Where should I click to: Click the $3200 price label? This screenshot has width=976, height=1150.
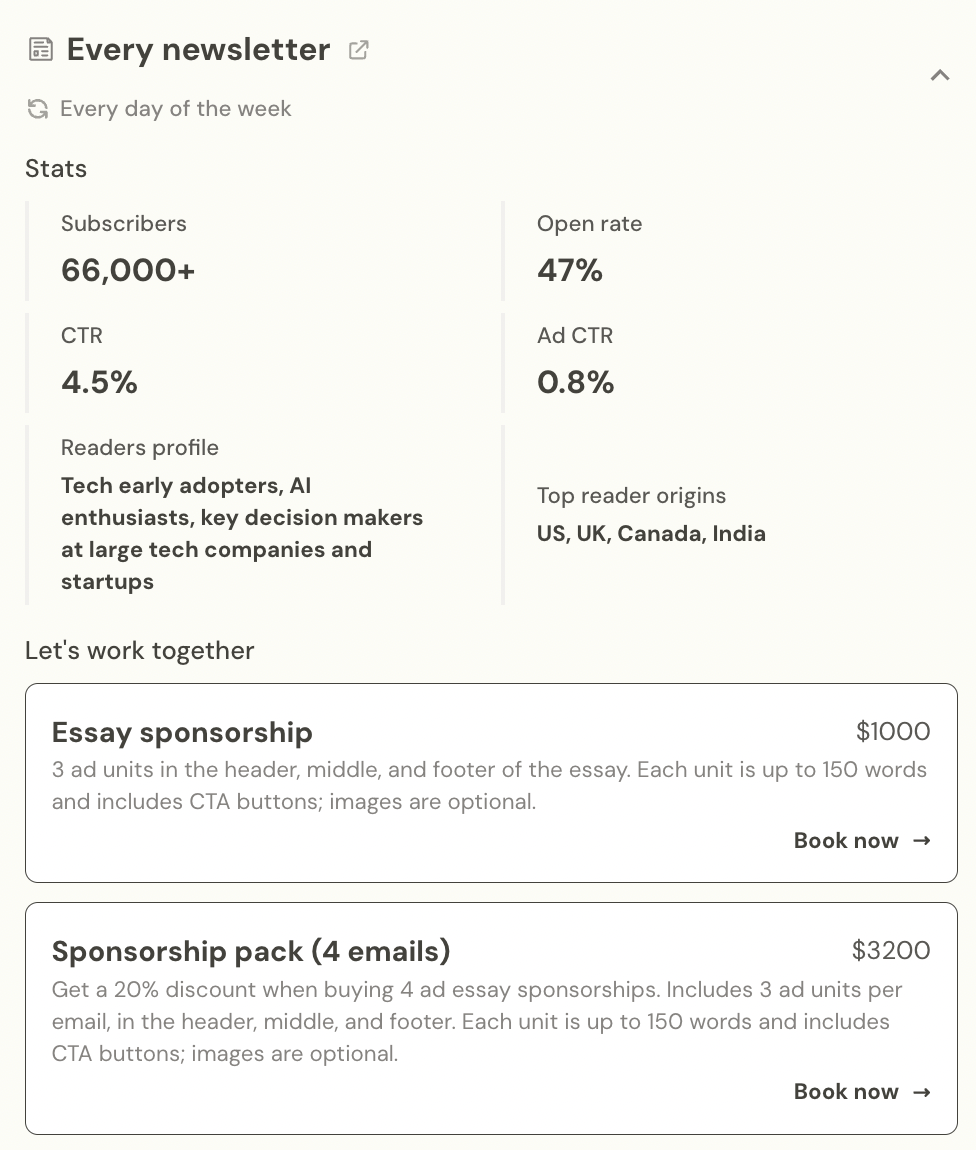click(x=891, y=951)
